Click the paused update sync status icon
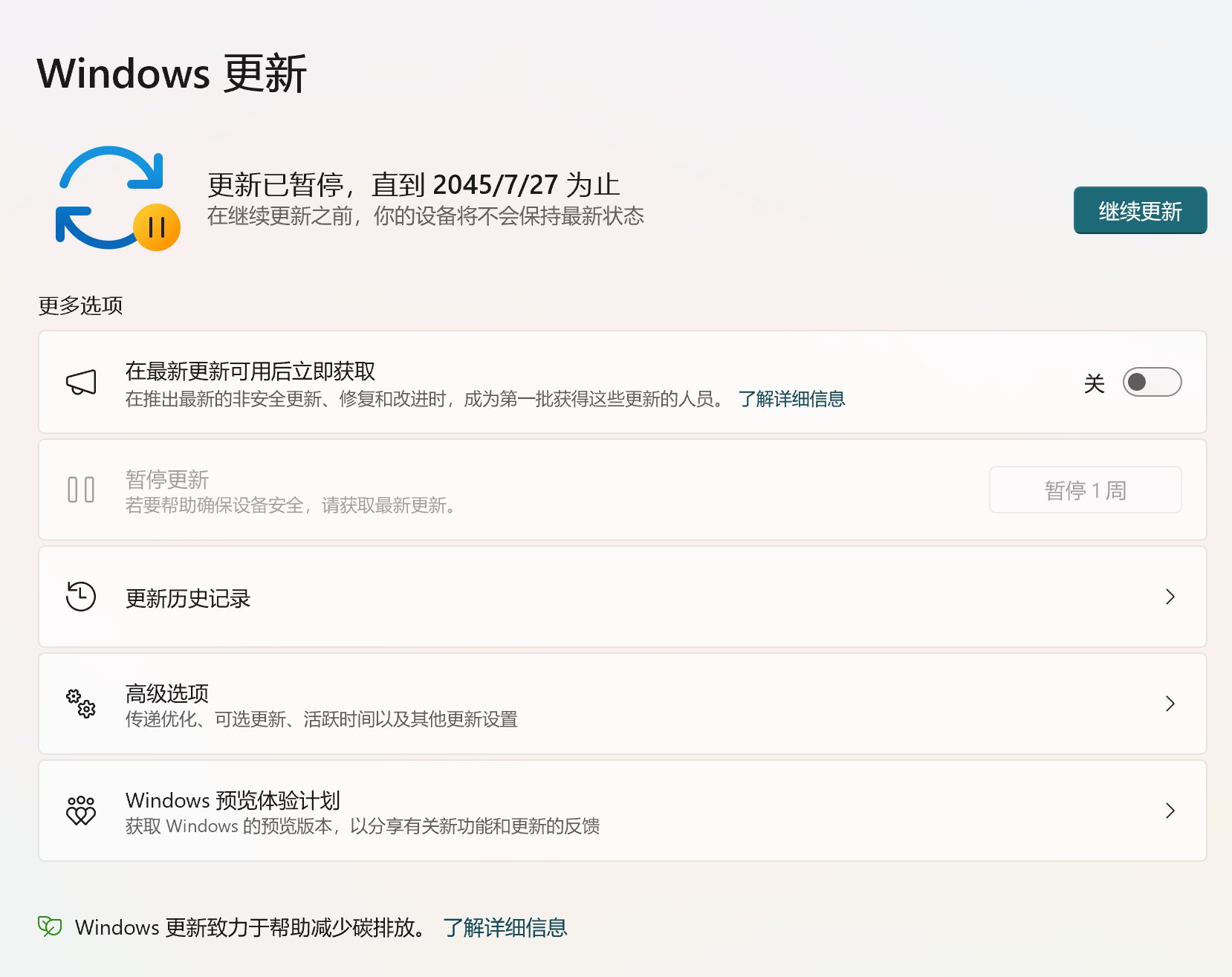Screen dimensions: 1232x977 pyautogui.click(x=117, y=198)
